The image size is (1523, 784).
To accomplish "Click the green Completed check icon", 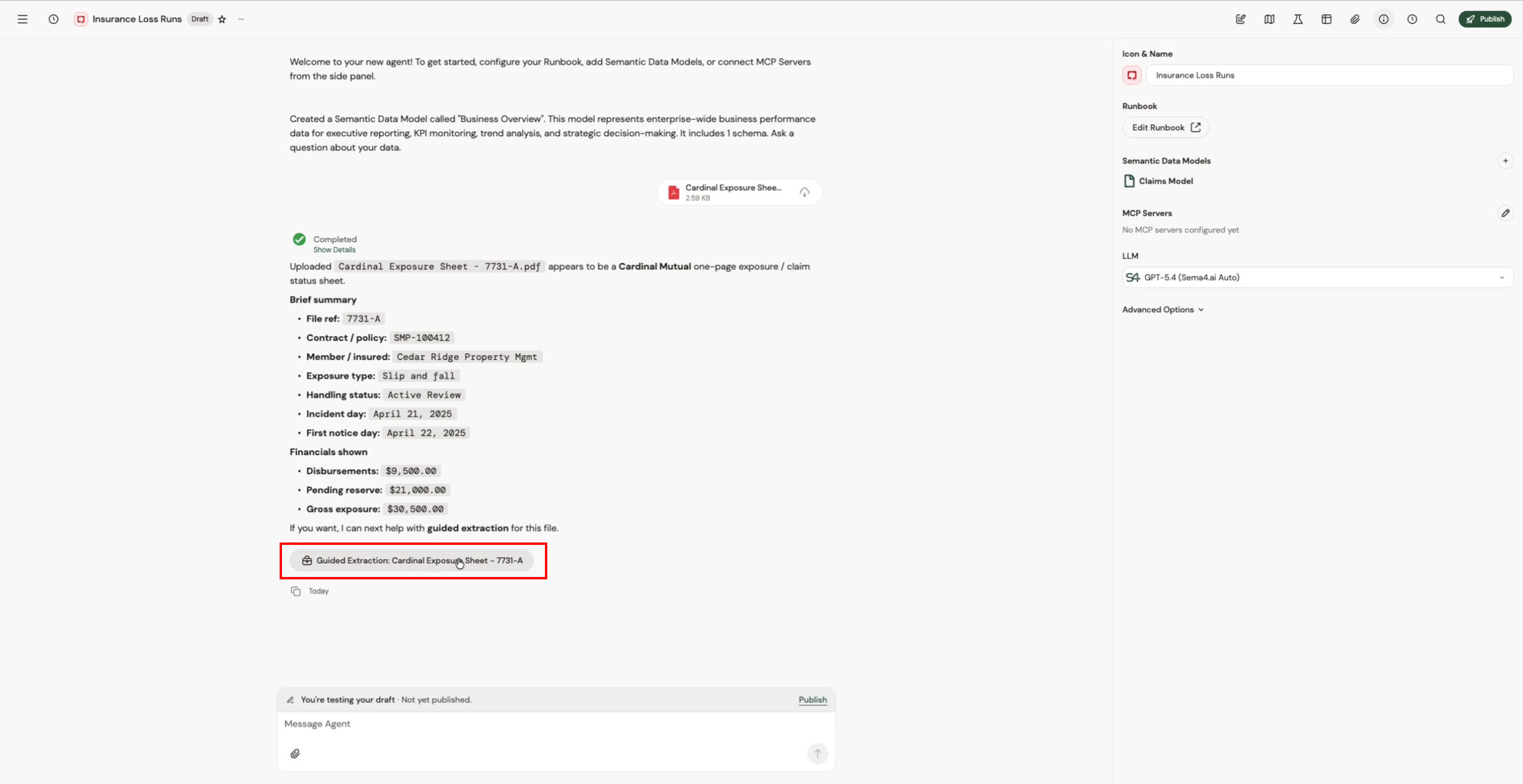I will point(299,239).
